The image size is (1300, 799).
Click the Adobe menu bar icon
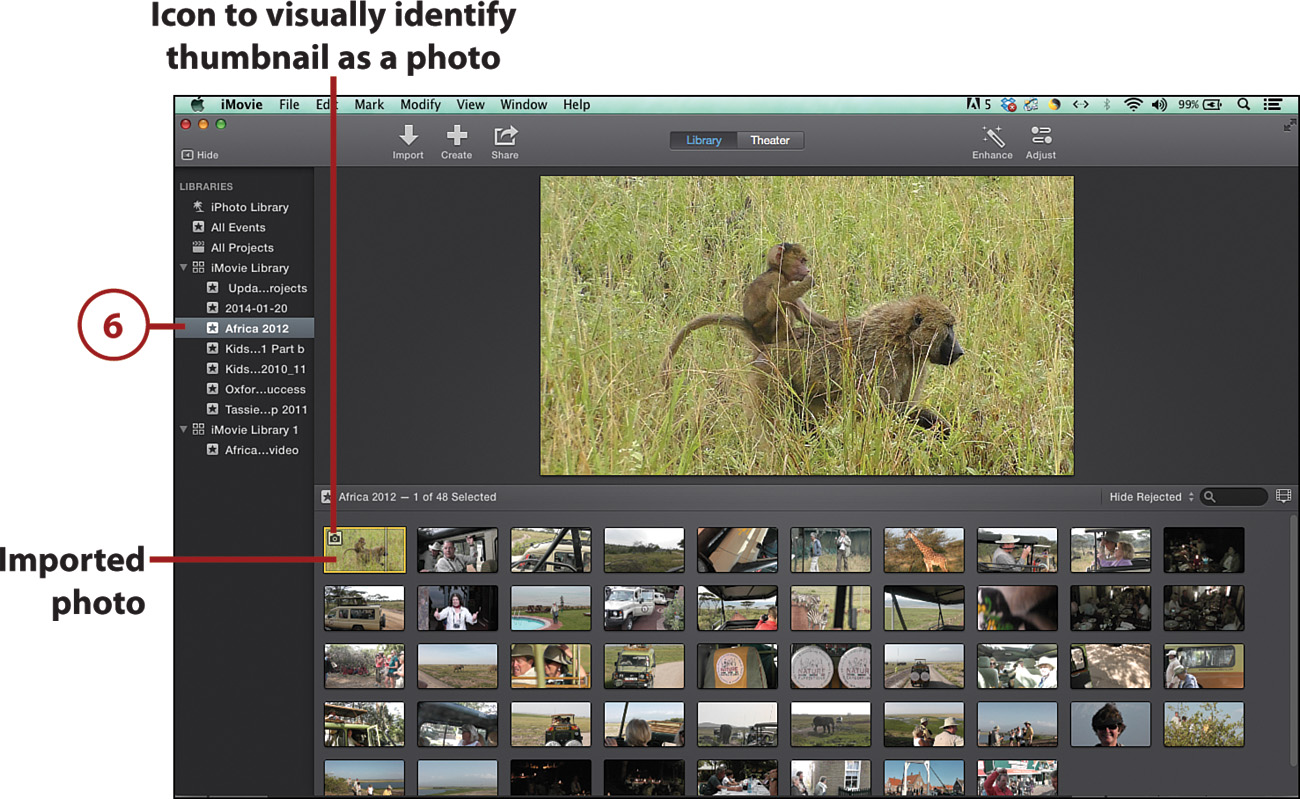978,104
